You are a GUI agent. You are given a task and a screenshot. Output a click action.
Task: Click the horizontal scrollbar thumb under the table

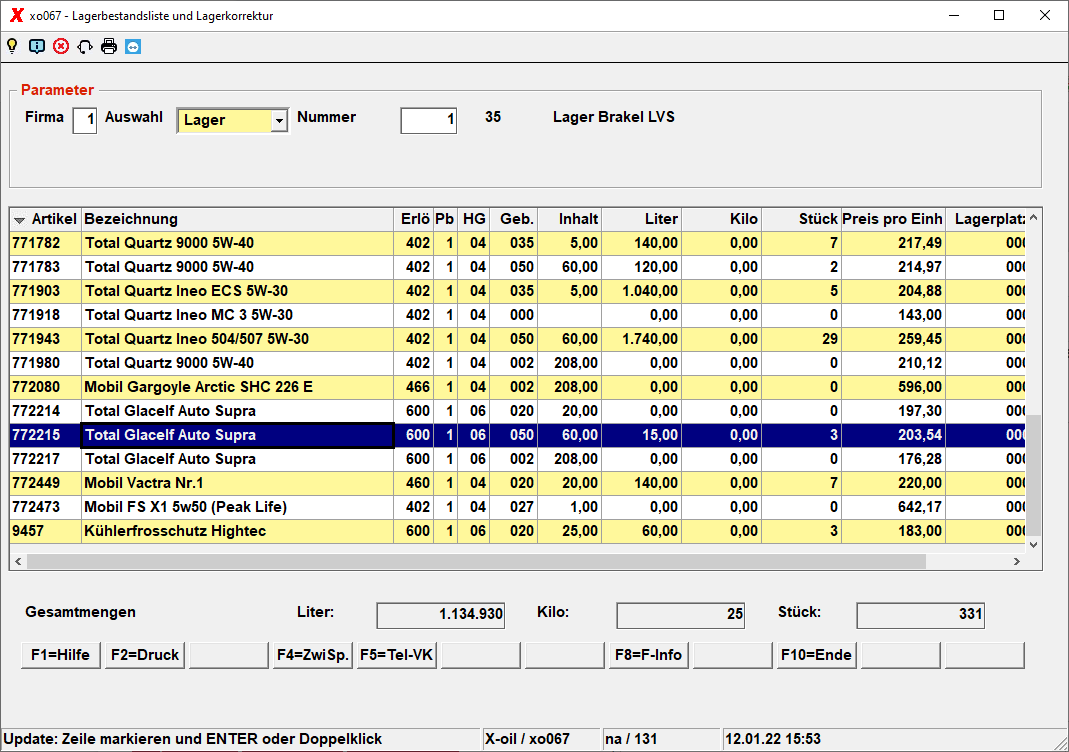tap(477, 561)
